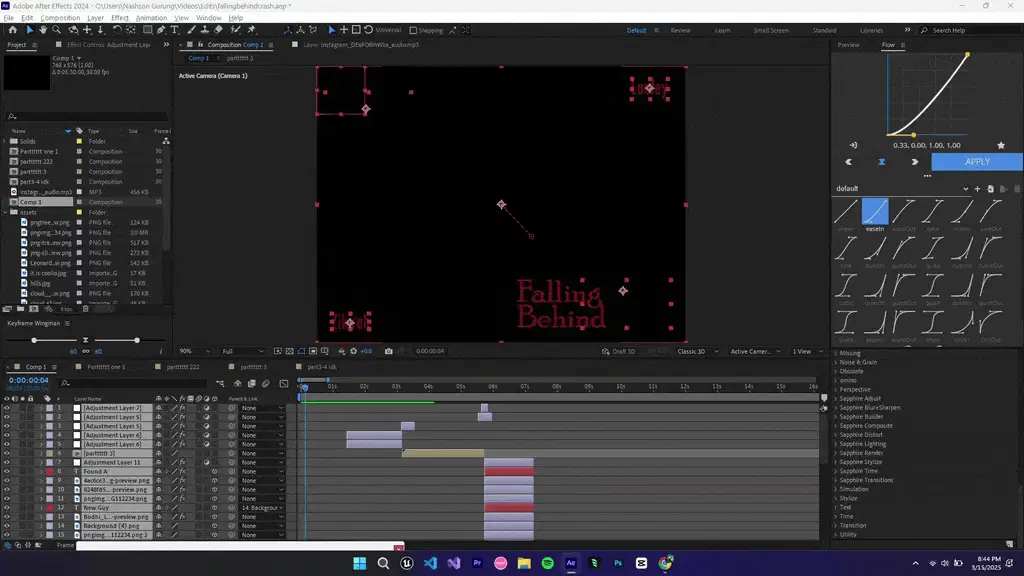Screen dimensions: 1024x576
Task: Open the Parent dropdown for New Guy layer
Action: [x=263, y=507]
